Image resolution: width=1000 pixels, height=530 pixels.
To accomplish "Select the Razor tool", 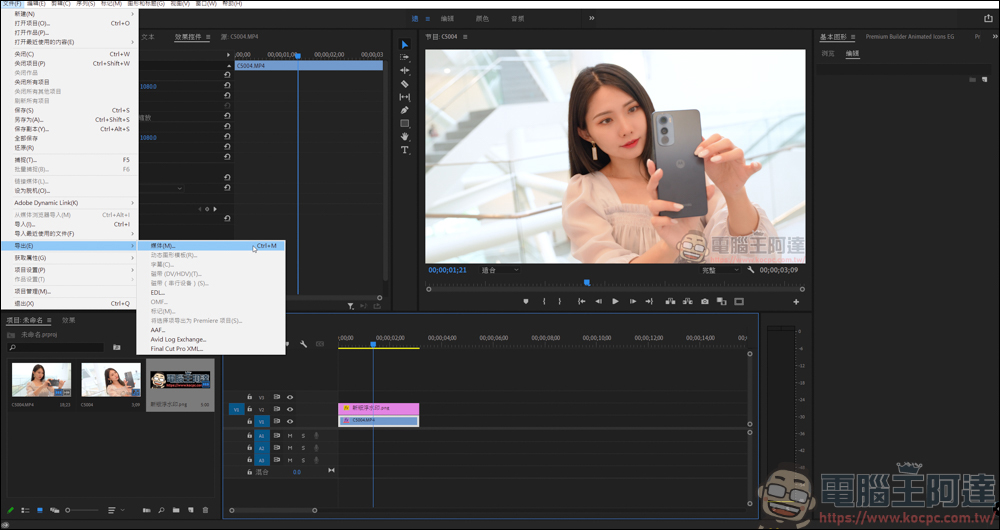I will pyautogui.click(x=404, y=84).
